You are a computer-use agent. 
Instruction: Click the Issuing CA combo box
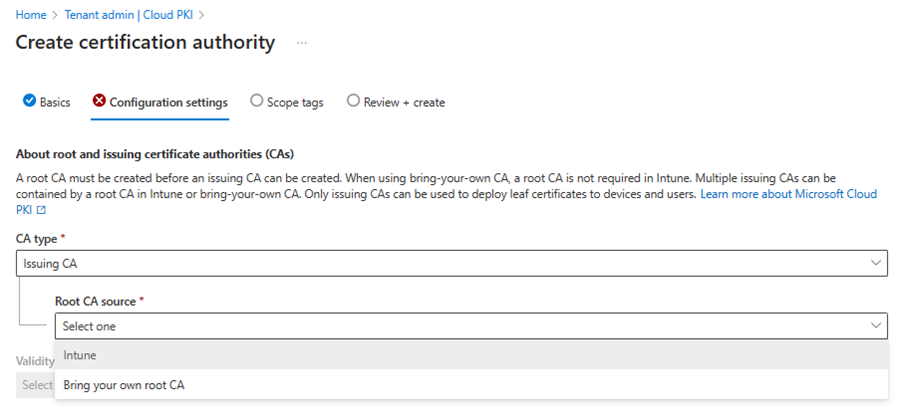click(452, 263)
